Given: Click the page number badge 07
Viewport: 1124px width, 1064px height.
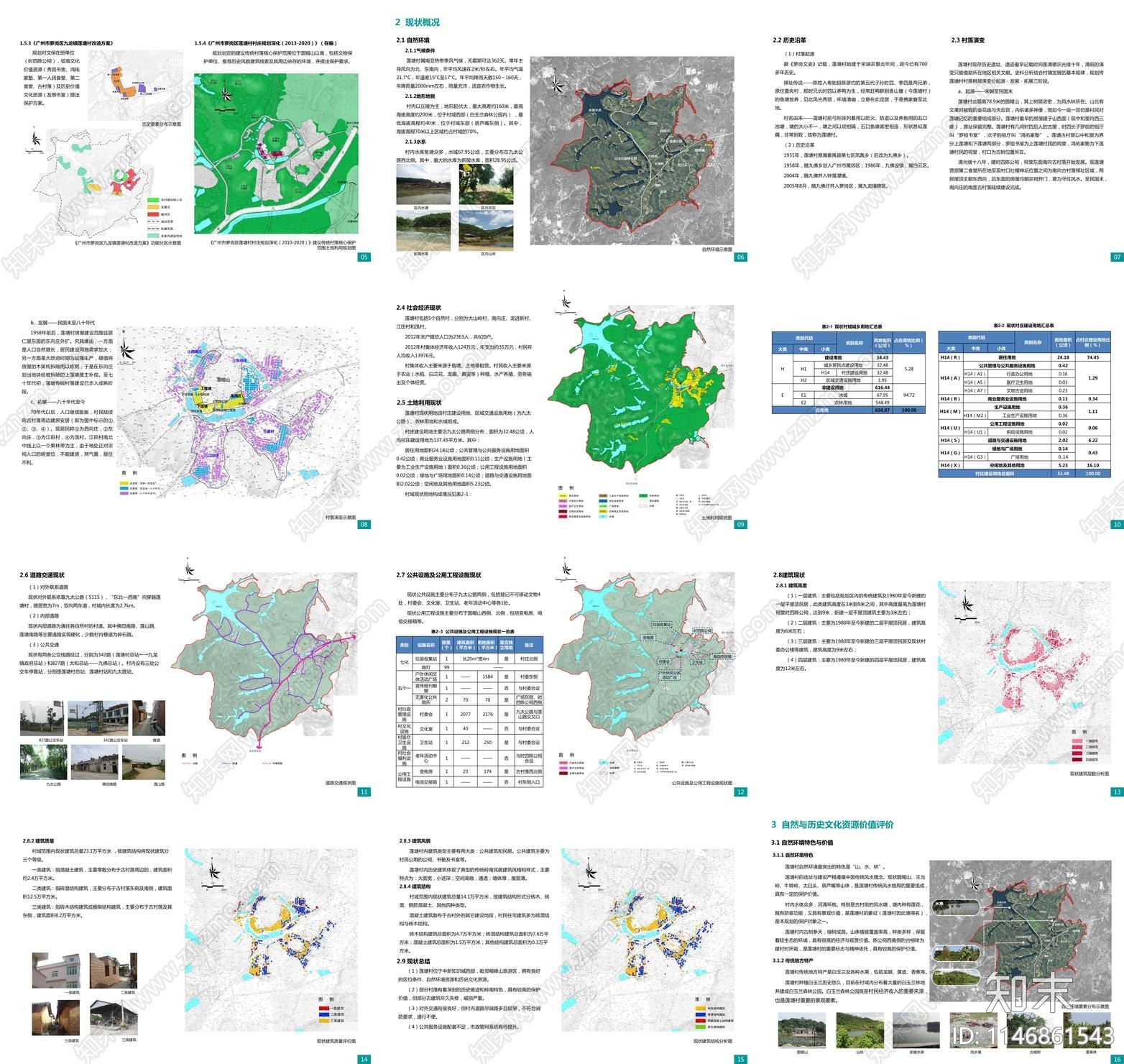Looking at the screenshot, I should [x=1116, y=257].
